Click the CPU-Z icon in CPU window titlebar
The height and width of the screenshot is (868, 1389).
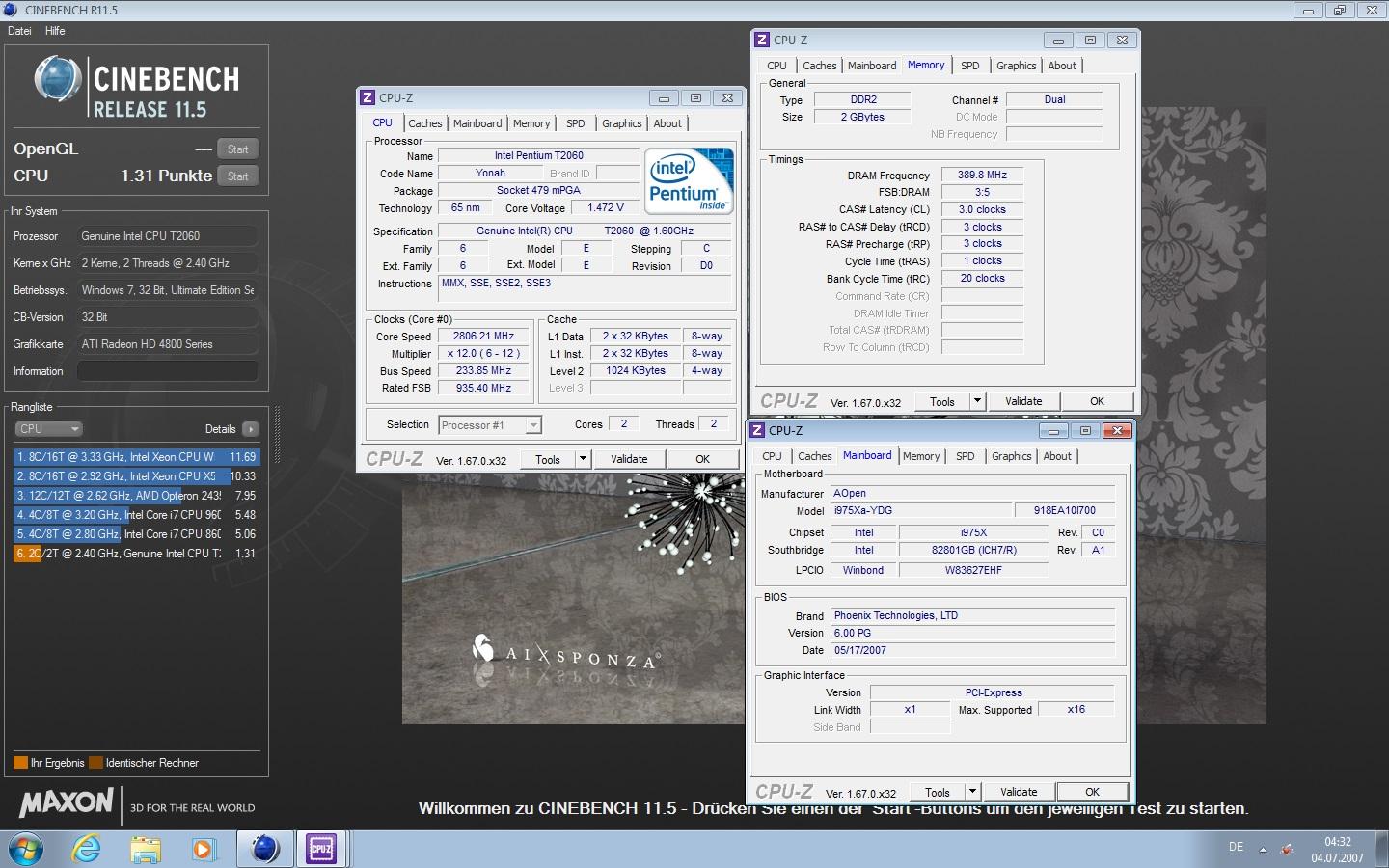(x=368, y=97)
